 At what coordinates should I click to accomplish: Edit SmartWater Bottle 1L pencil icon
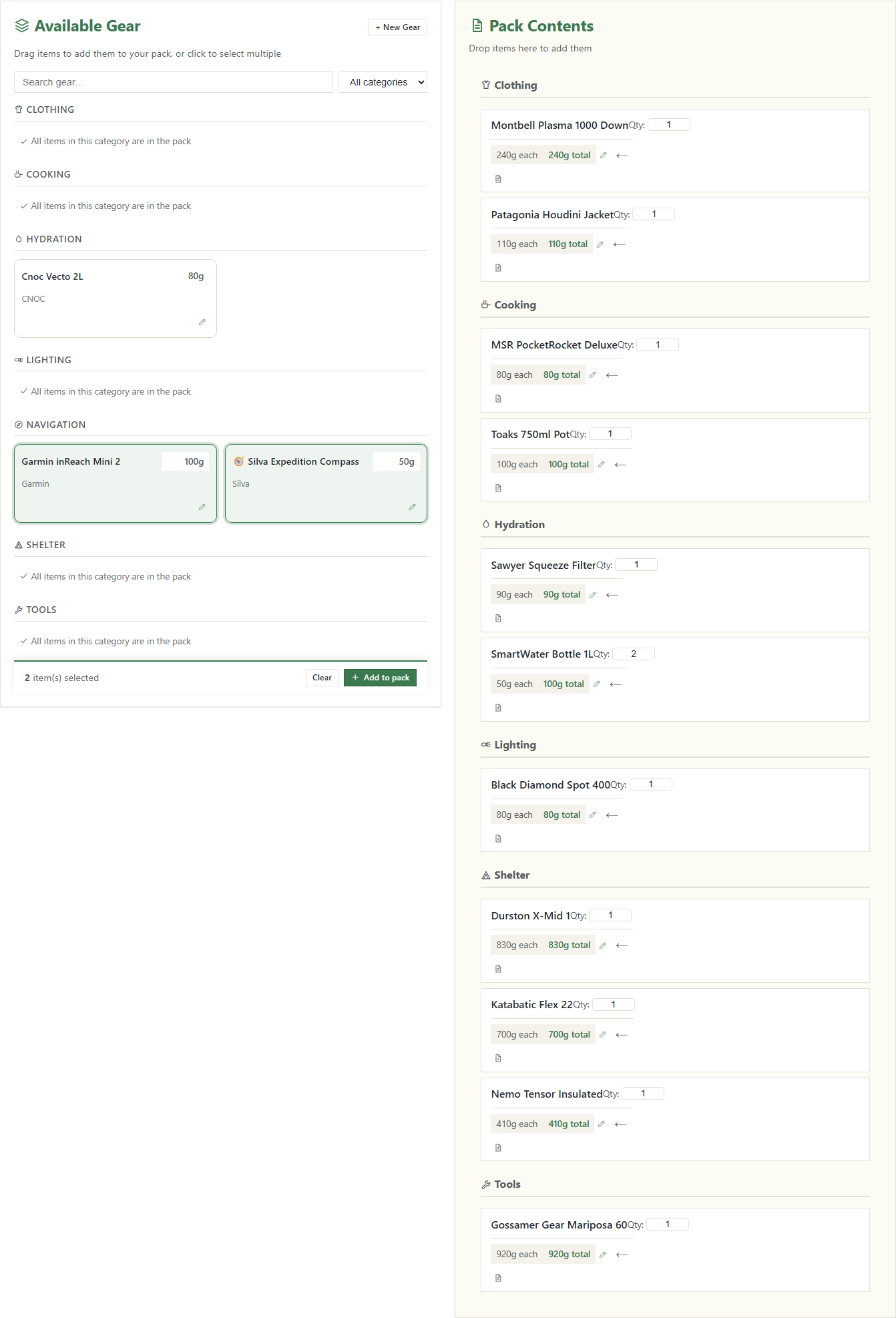click(596, 684)
